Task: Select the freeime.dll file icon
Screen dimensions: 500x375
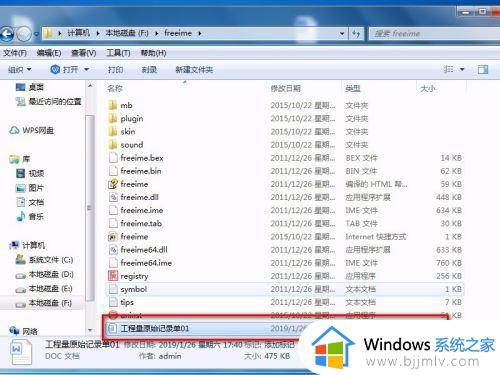Action: (x=113, y=197)
